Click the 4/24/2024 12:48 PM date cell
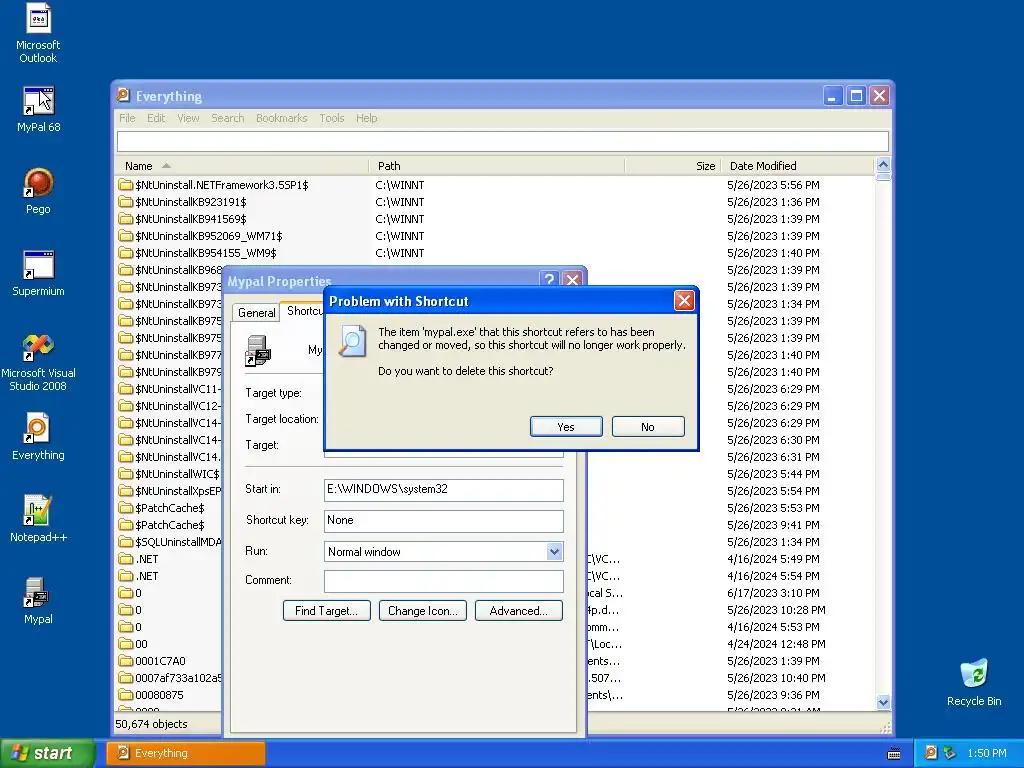Image resolution: width=1024 pixels, height=768 pixels. coord(776,644)
